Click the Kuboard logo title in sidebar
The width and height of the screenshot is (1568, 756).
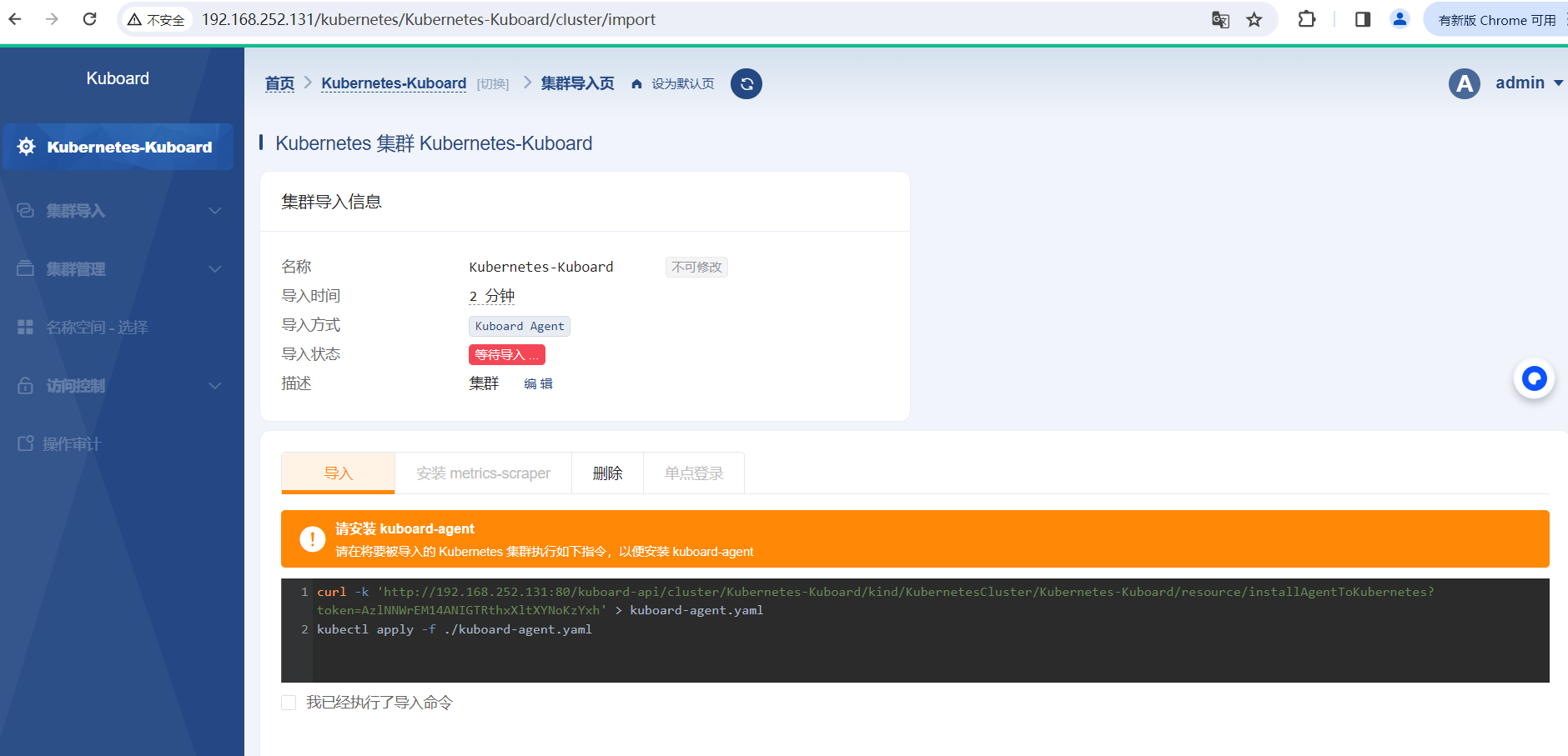click(118, 78)
